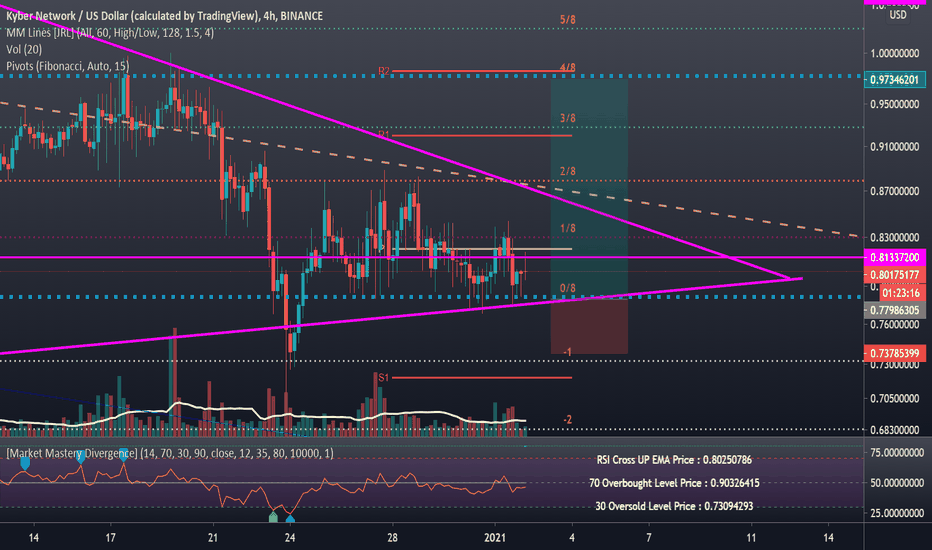Click the teal 0.97346201 price label
This screenshot has height=550, width=932.
coord(894,80)
